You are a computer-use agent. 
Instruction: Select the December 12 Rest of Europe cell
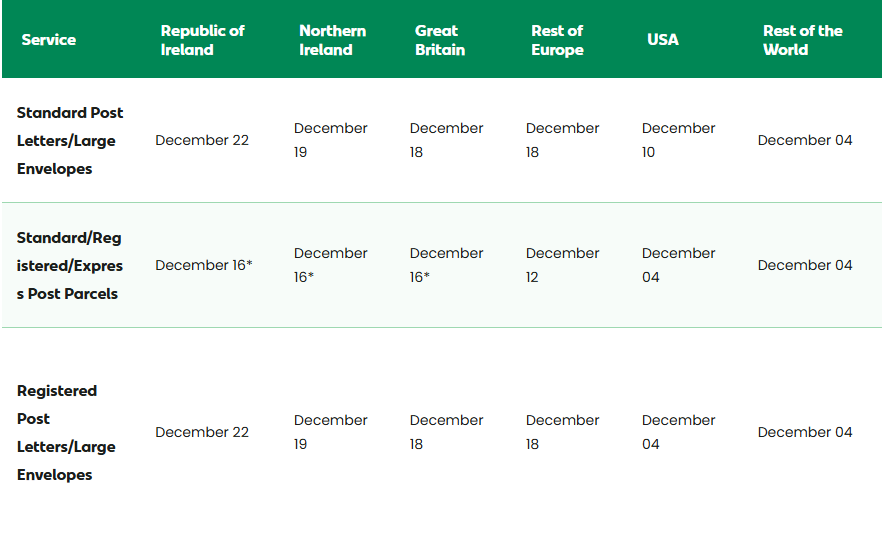(562, 265)
